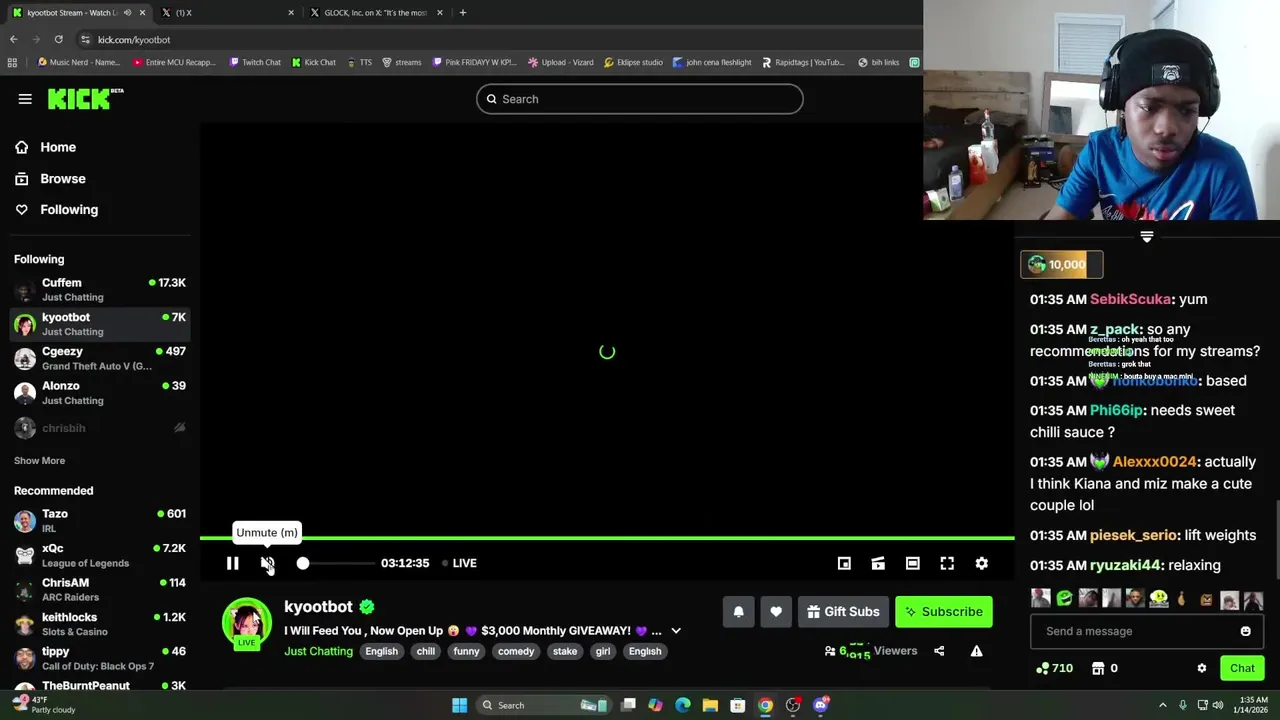Select the chill tag
The height and width of the screenshot is (720, 1280).
pos(426,651)
